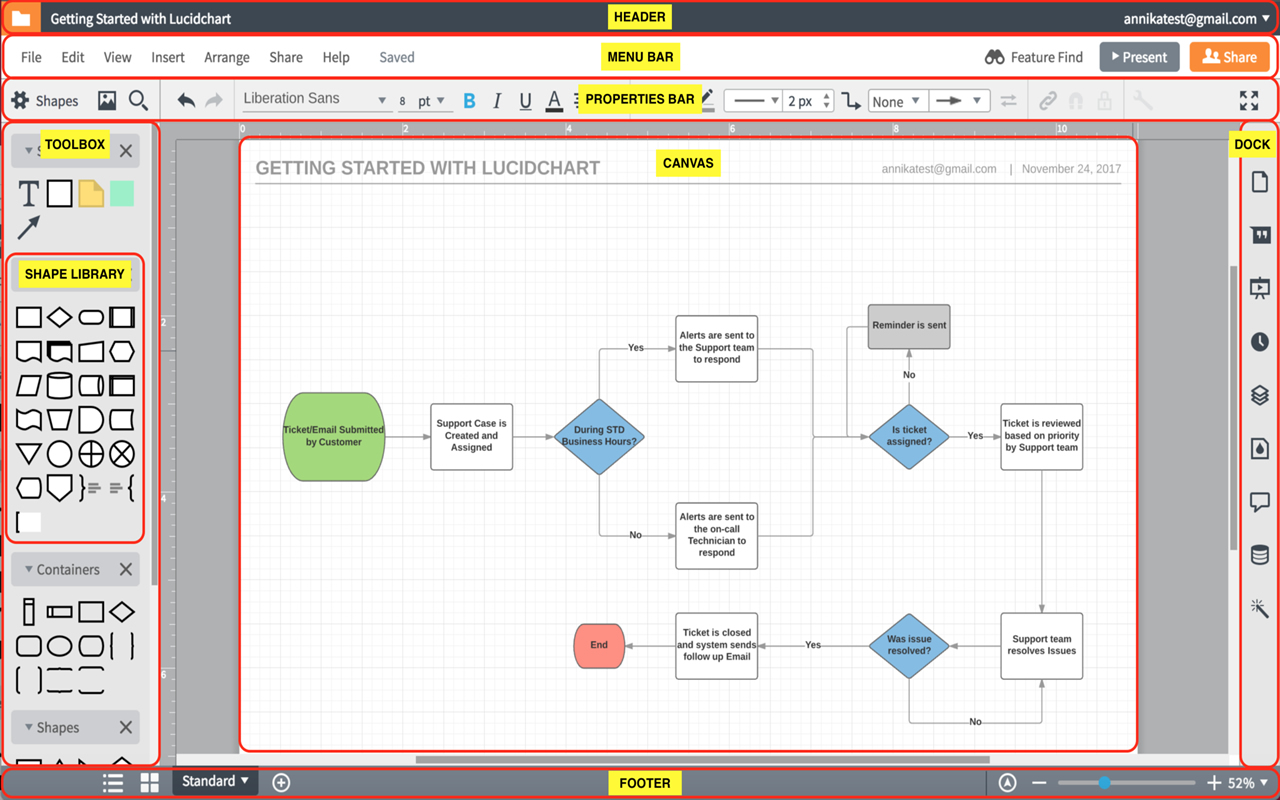This screenshot has height=800, width=1280.
Task: Open the Liberation Sans font dropdown
Action: tap(315, 99)
